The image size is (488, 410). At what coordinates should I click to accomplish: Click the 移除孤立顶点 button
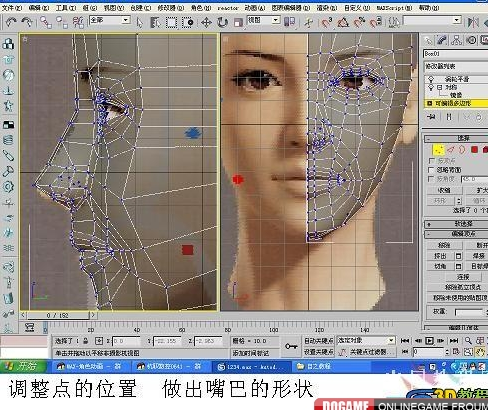tap(458, 287)
